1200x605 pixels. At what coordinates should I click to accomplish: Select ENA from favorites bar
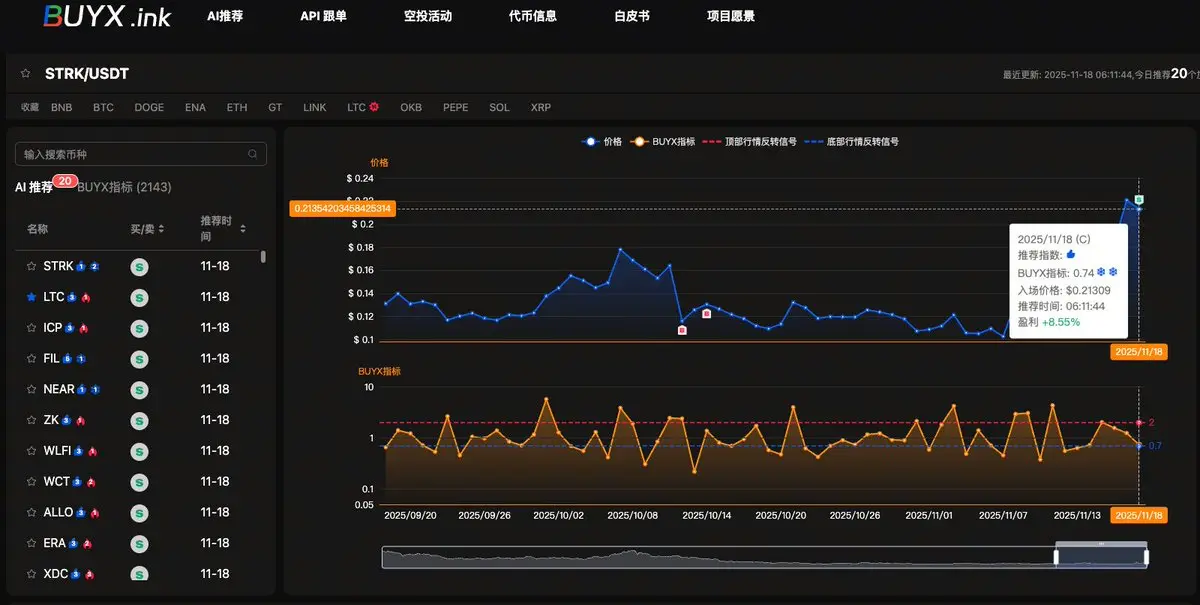(195, 107)
